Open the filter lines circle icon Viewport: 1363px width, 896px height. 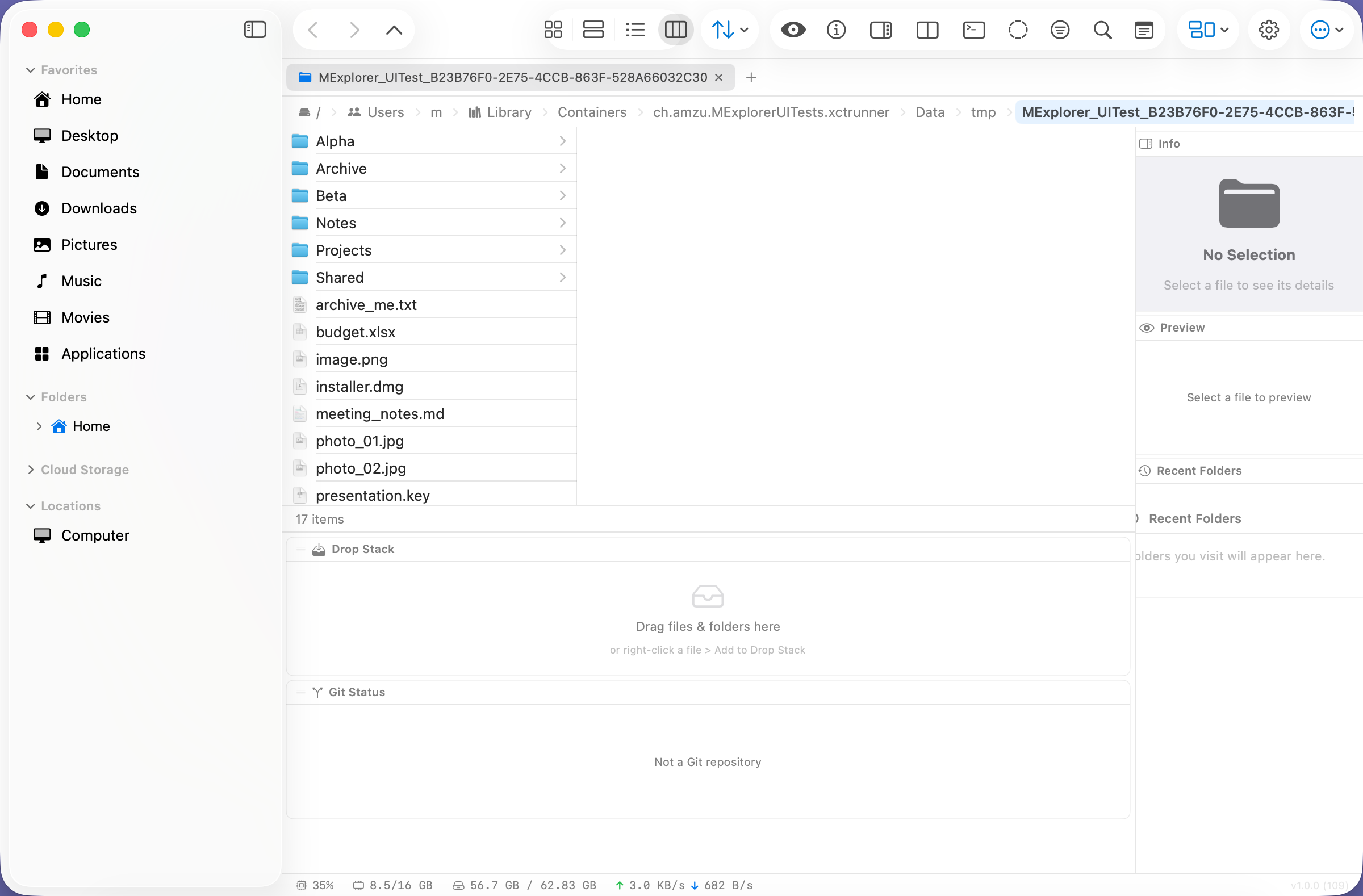(x=1060, y=30)
